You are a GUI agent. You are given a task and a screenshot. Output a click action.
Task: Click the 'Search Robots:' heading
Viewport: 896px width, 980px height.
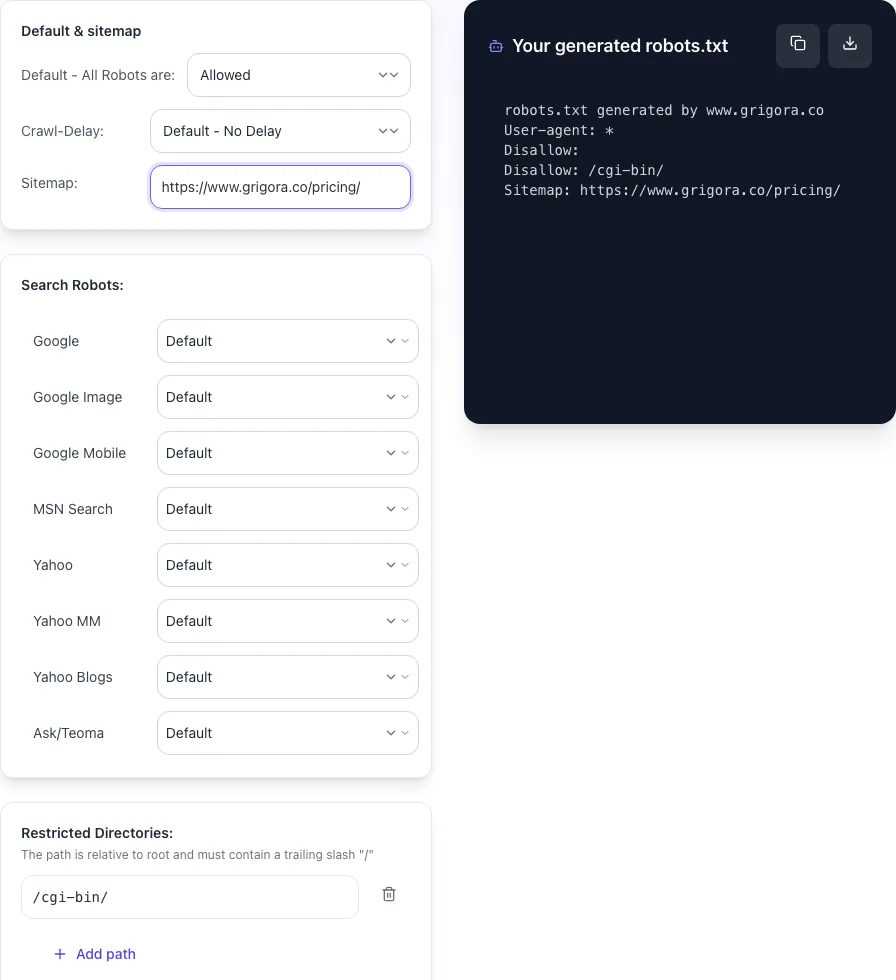[72, 285]
